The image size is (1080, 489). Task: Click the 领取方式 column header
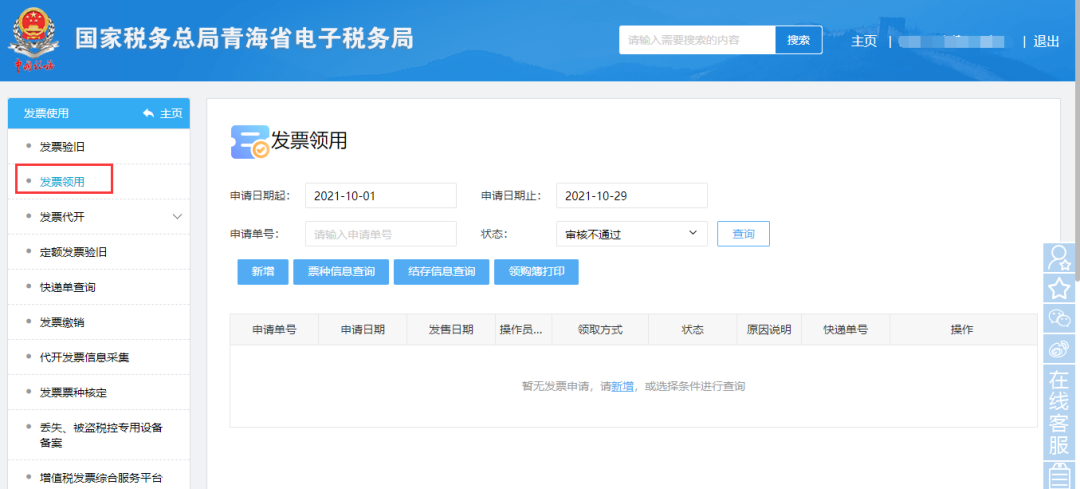point(600,329)
